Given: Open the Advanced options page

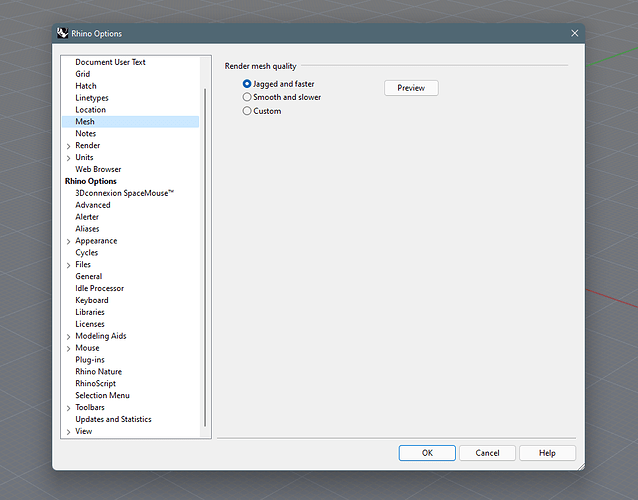Looking at the screenshot, I should [x=93, y=205].
